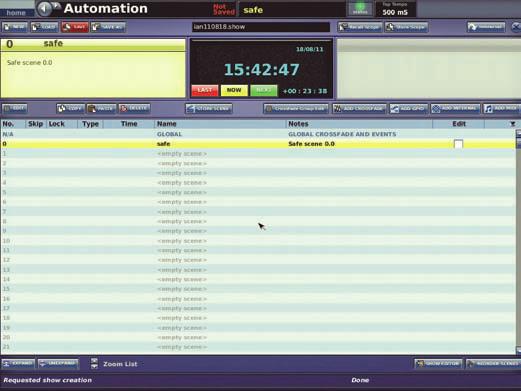Click the green NEXT button
Screen dimensions: 521x391
coord(264,90)
